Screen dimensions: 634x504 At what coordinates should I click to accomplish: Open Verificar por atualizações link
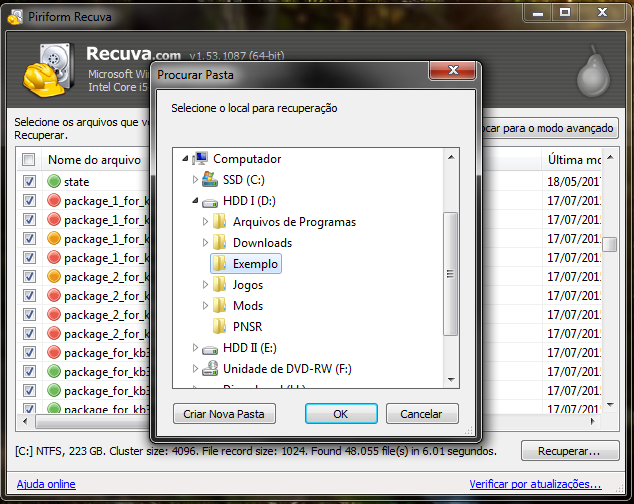tap(535, 484)
